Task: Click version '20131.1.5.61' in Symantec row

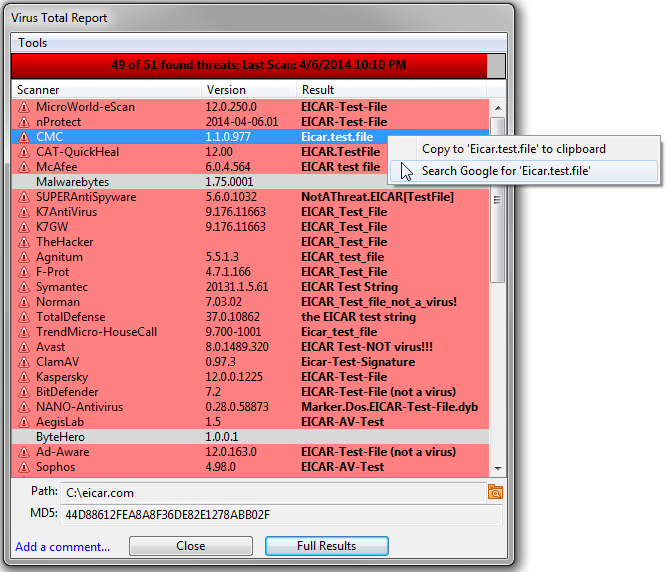Action: (237, 287)
